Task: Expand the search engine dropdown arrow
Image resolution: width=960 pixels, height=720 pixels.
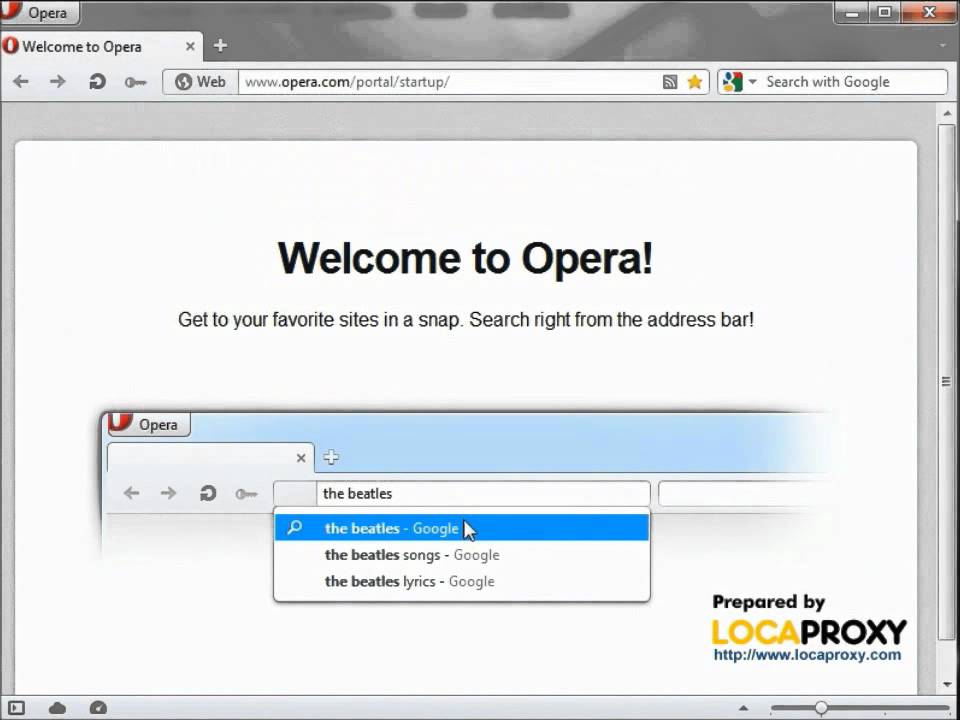Action: click(x=752, y=81)
